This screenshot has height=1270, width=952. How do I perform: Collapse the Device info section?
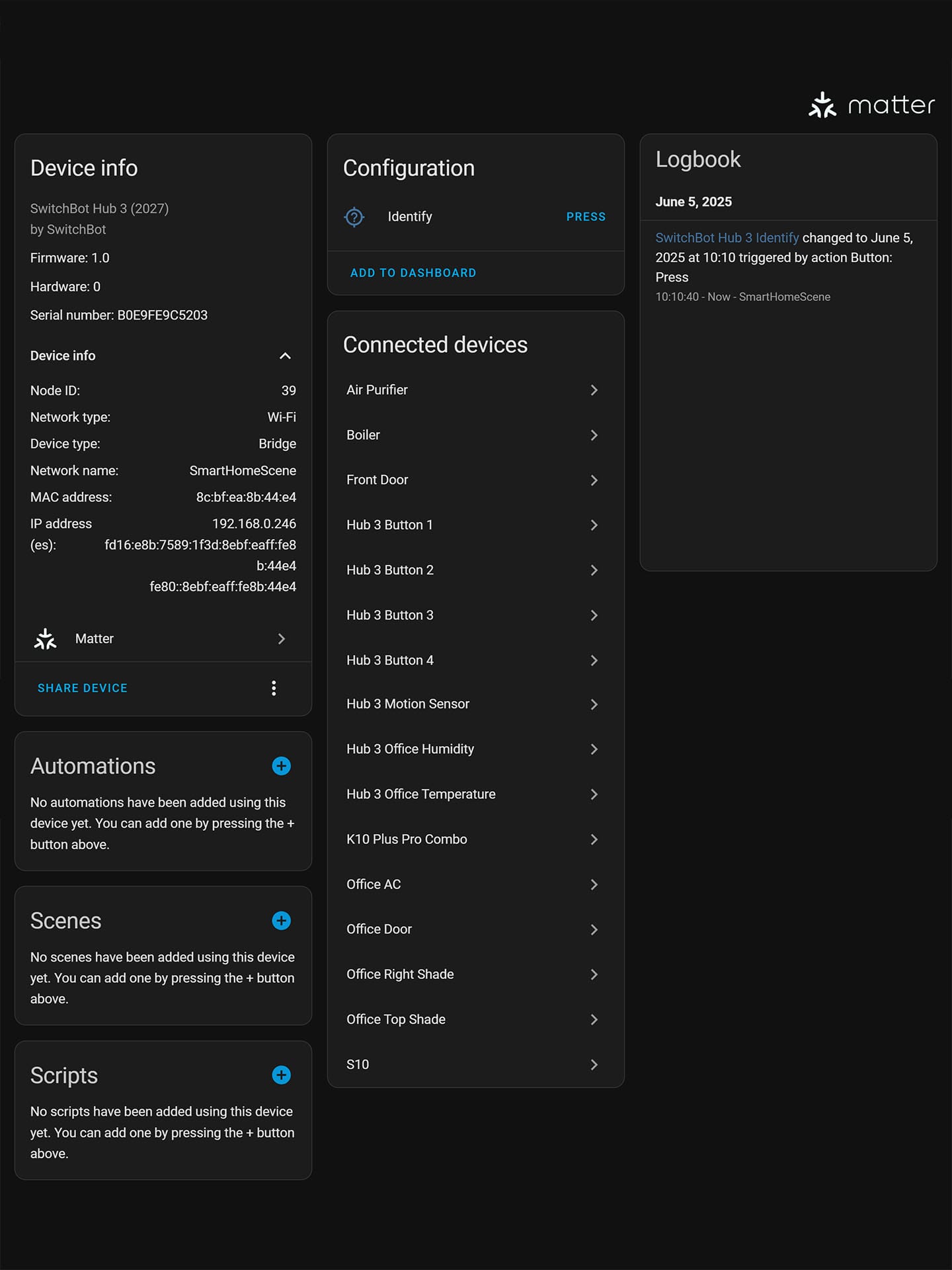[x=285, y=356]
